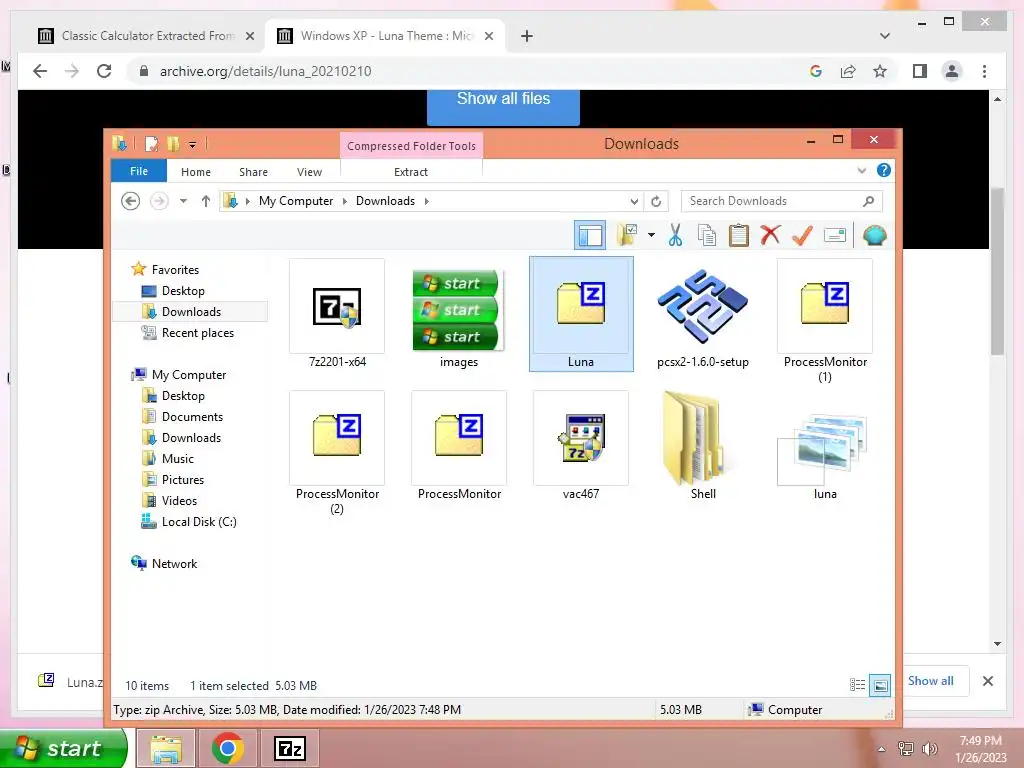Select Network in navigation pane
Viewport: 1024px width, 768px height.
[174, 564]
